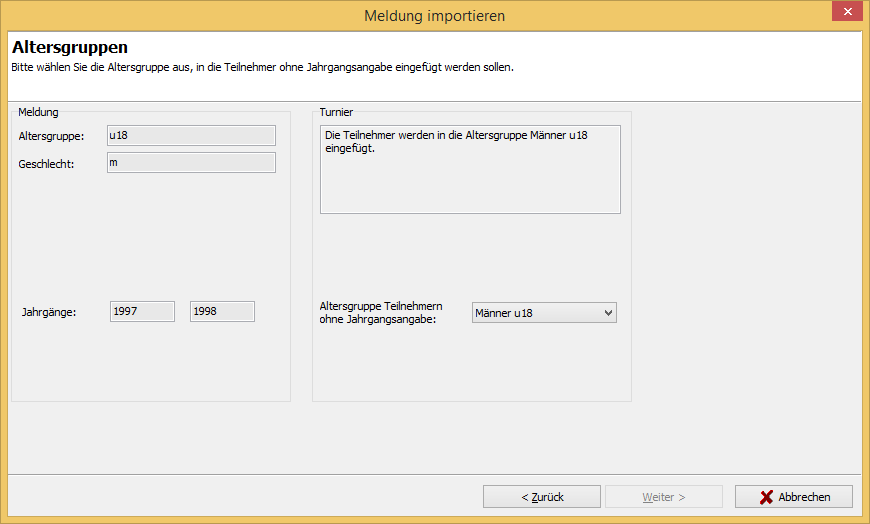Screen dimensions: 870x524
Task: Click the disabled Weiter button
Action: click(x=664, y=497)
